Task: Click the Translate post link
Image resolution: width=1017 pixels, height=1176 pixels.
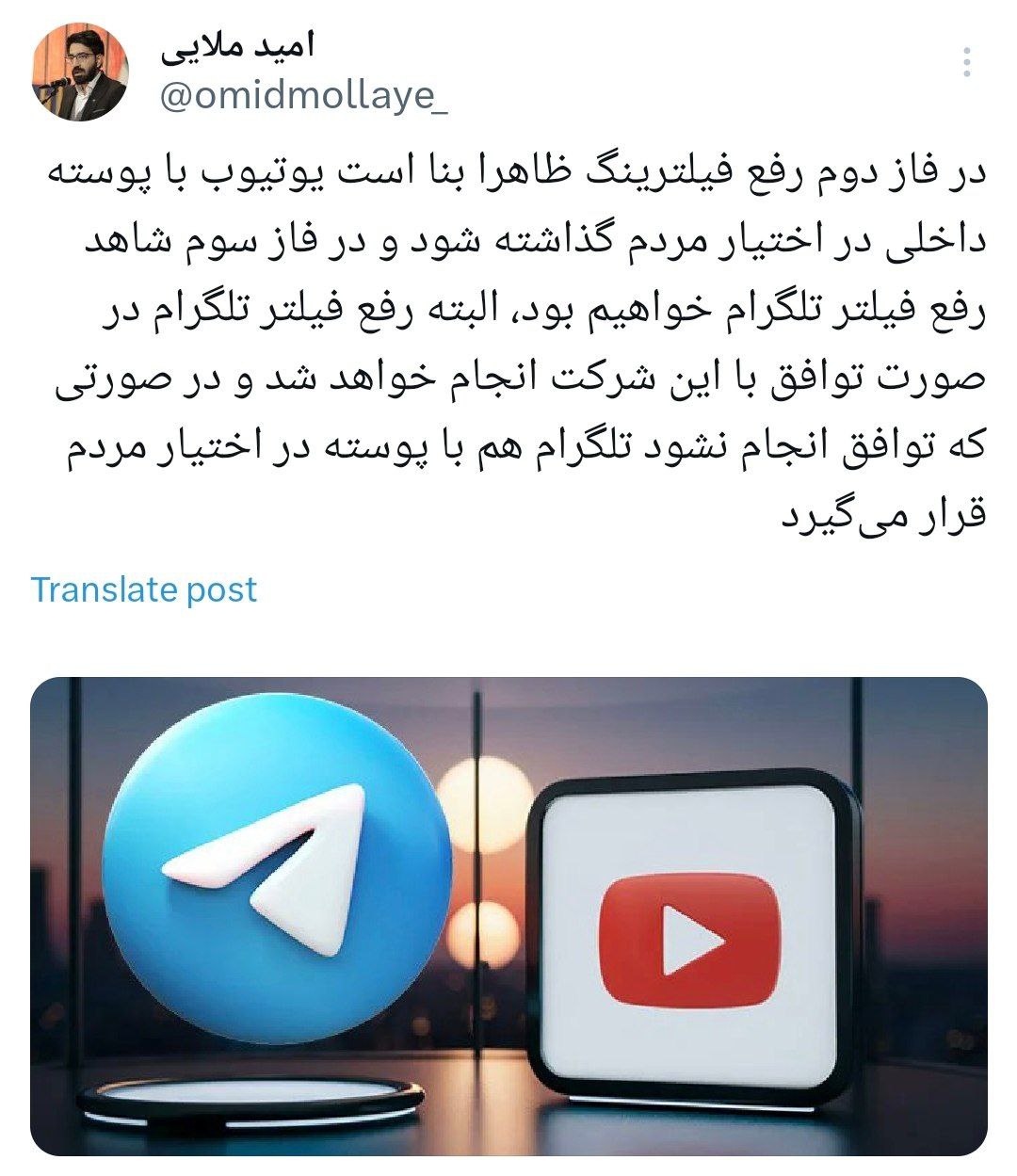Action: point(144,589)
